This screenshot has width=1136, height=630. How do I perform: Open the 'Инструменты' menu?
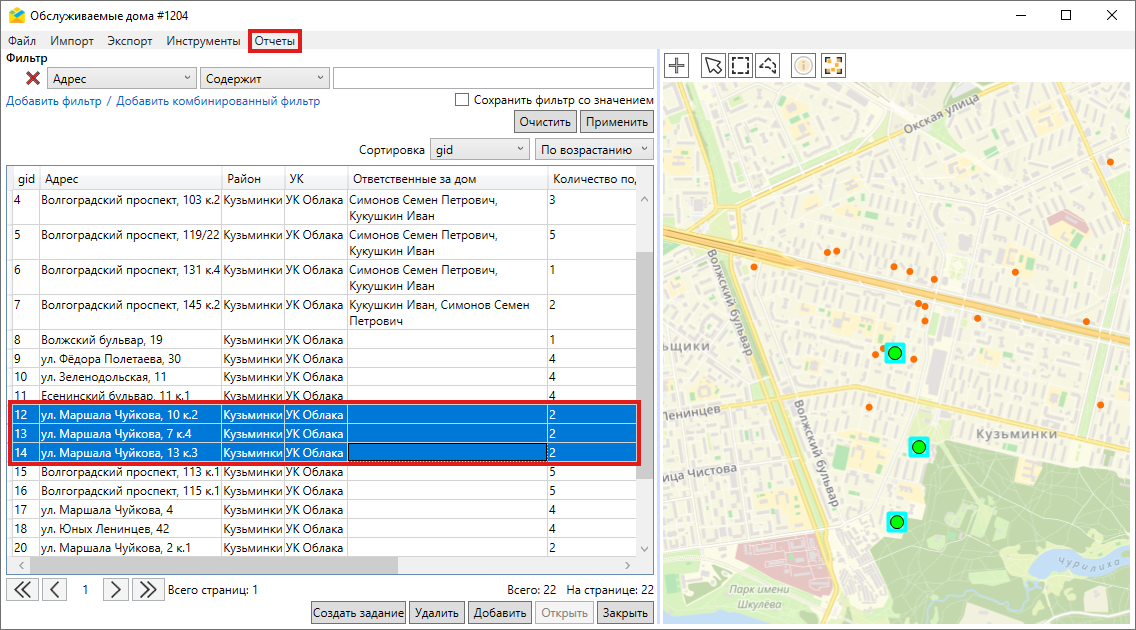click(x=203, y=41)
